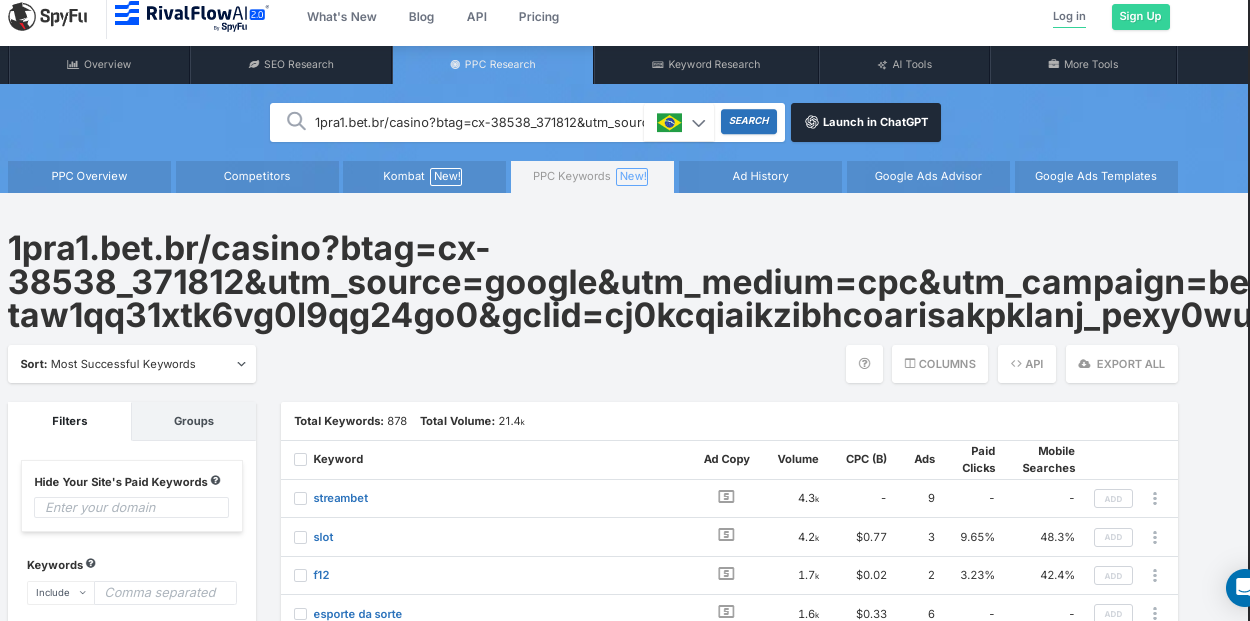Click ADD button for f12 row
Viewport: 1250px width, 621px height.
pyautogui.click(x=1113, y=575)
